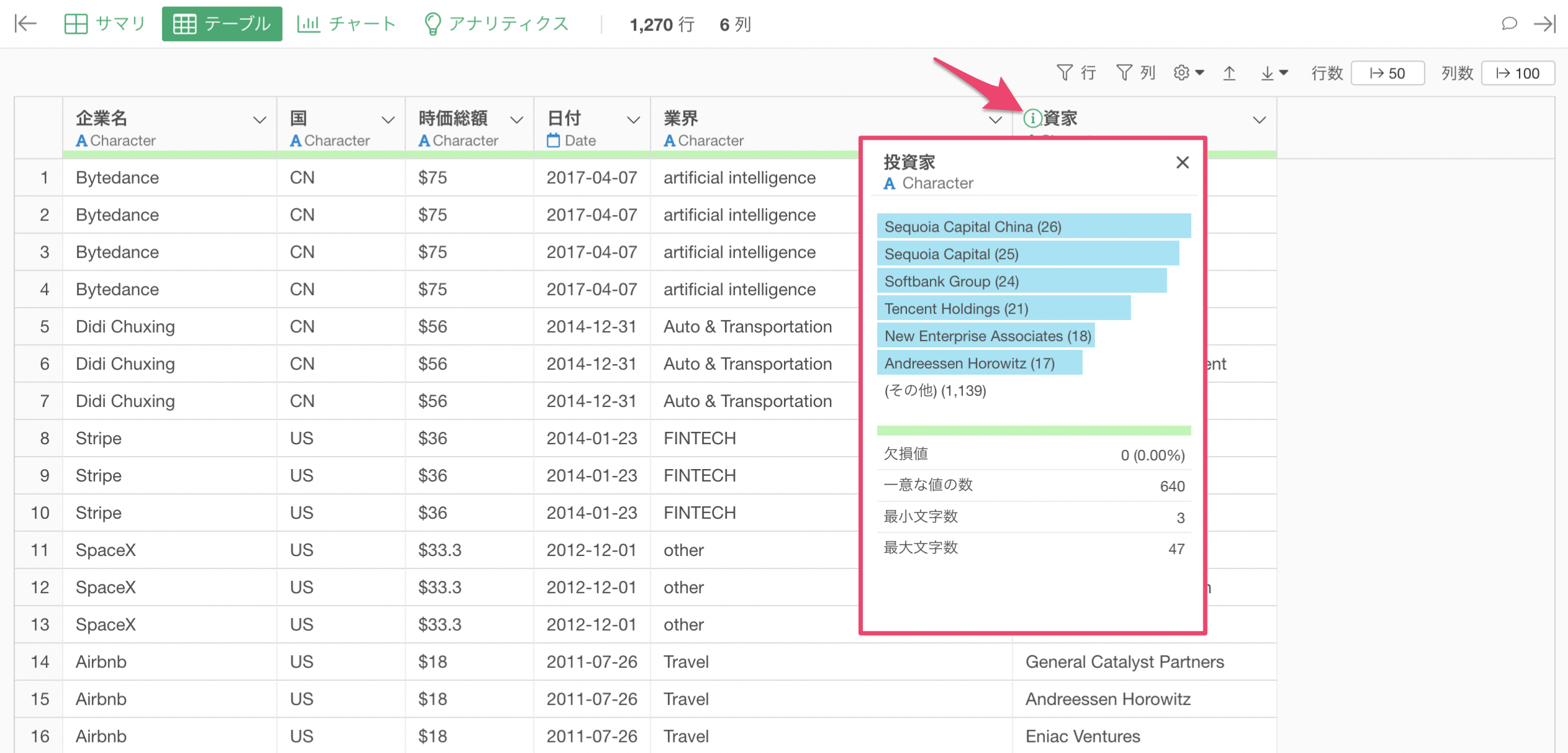
Task: Open 投資家 column header menu
Action: click(x=1259, y=120)
